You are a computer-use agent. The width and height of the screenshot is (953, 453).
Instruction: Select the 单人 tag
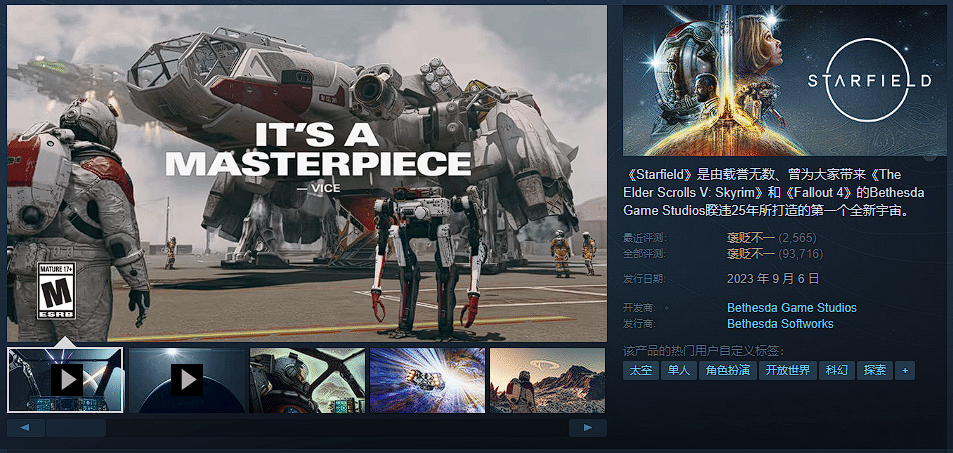[679, 370]
